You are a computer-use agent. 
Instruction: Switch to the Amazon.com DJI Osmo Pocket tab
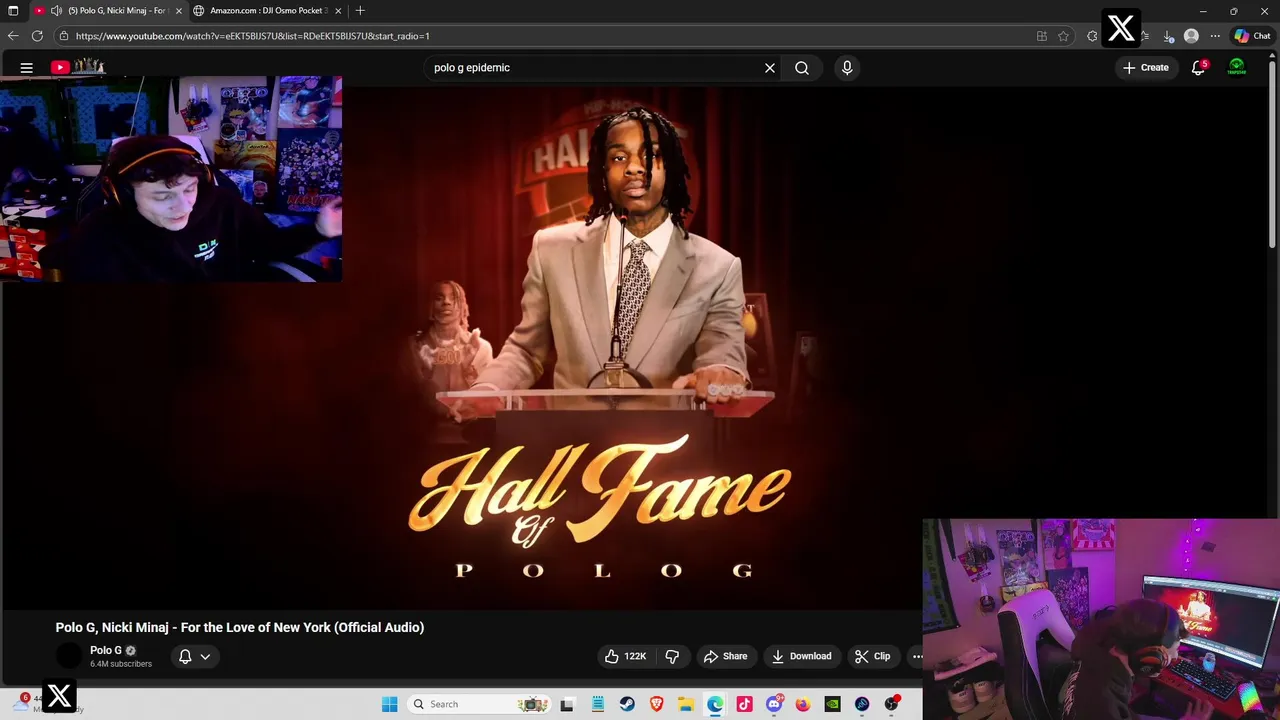[x=268, y=11]
